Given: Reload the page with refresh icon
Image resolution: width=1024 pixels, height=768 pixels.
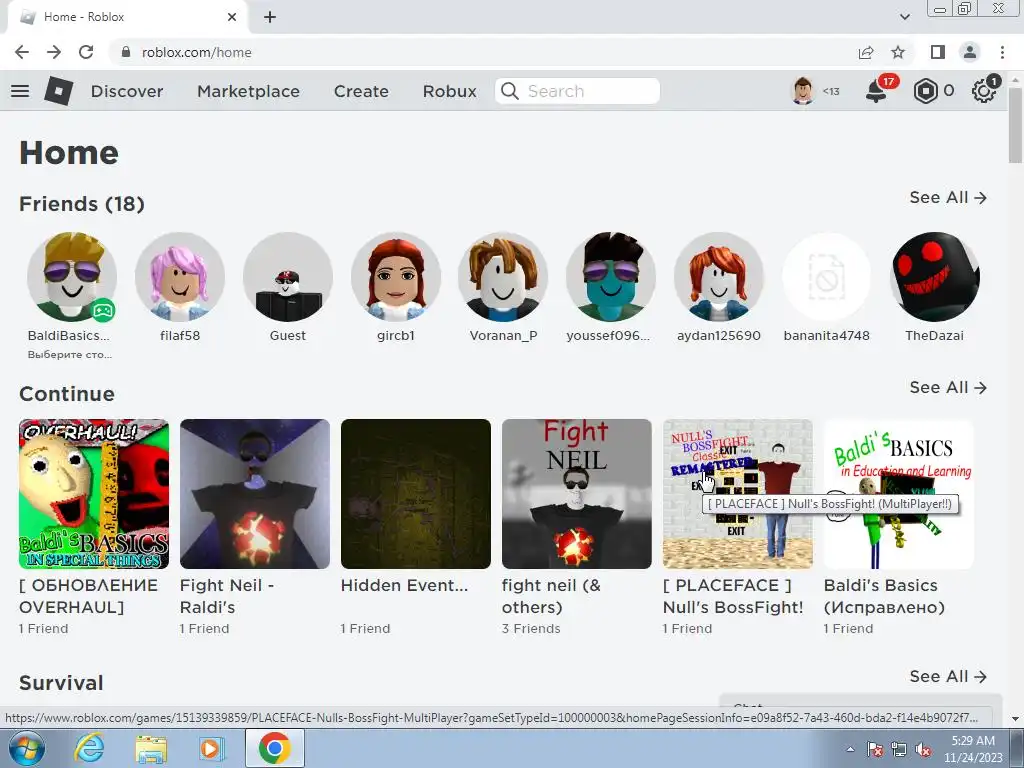Looking at the screenshot, I should click(86, 52).
